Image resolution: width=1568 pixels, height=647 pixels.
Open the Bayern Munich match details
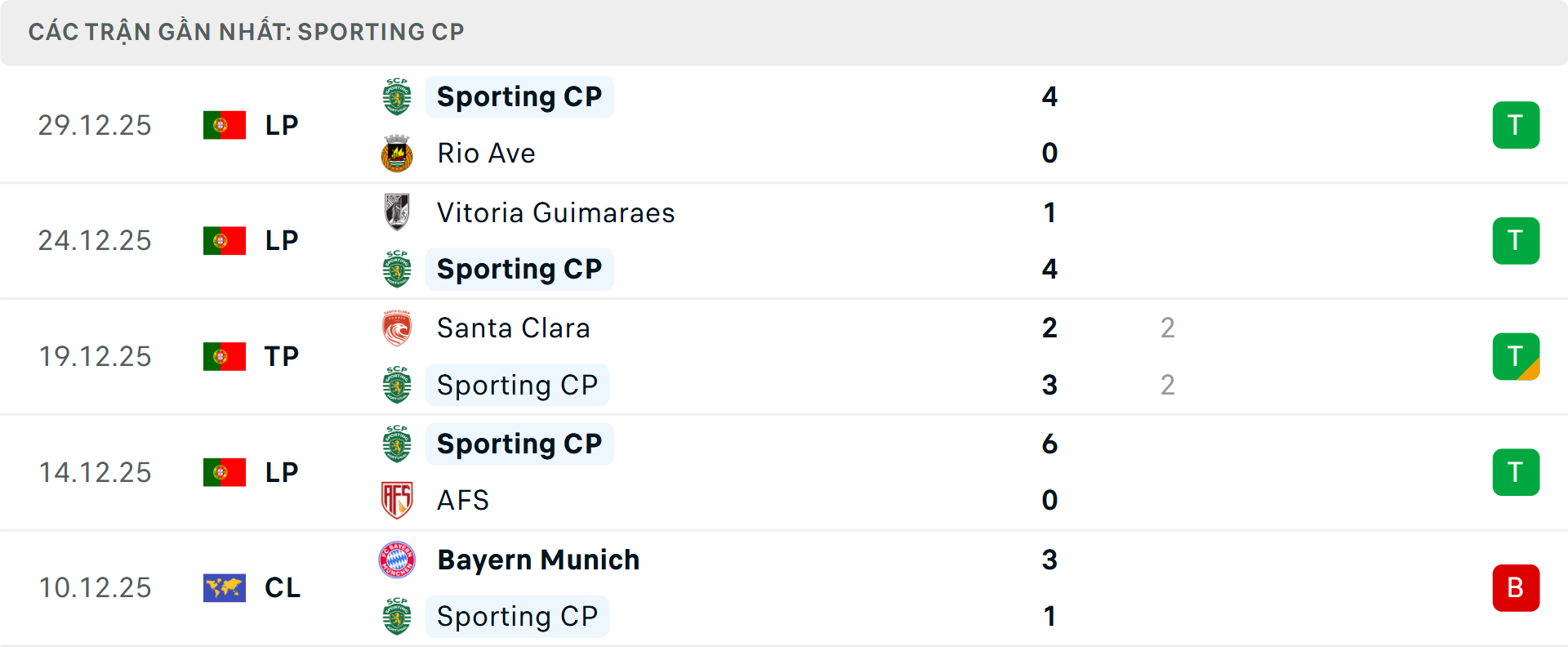coord(784,587)
